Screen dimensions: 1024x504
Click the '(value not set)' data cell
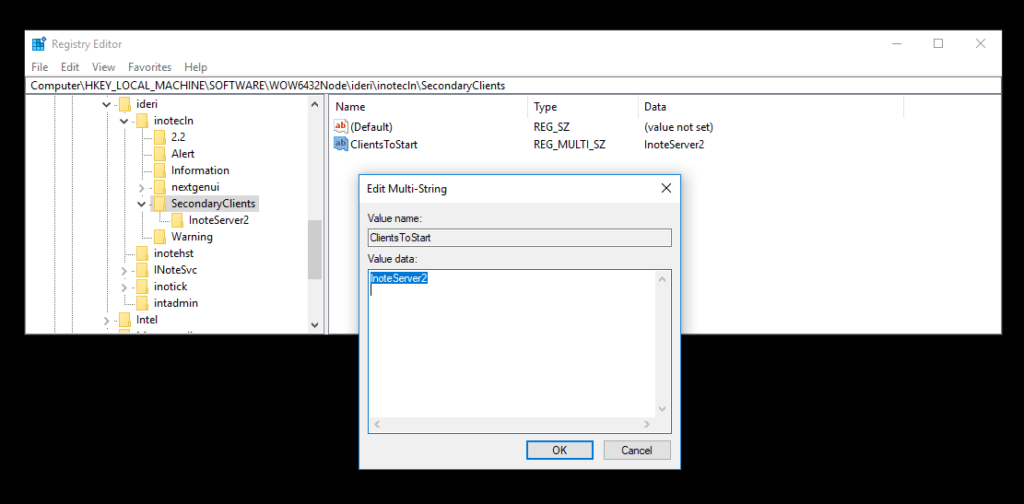coord(679,127)
